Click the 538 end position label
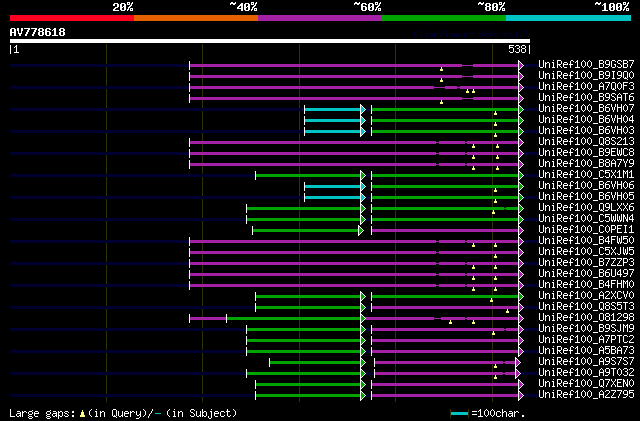The width and height of the screenshot is (640, 421). pyautogui.click(x=517, y=49)
